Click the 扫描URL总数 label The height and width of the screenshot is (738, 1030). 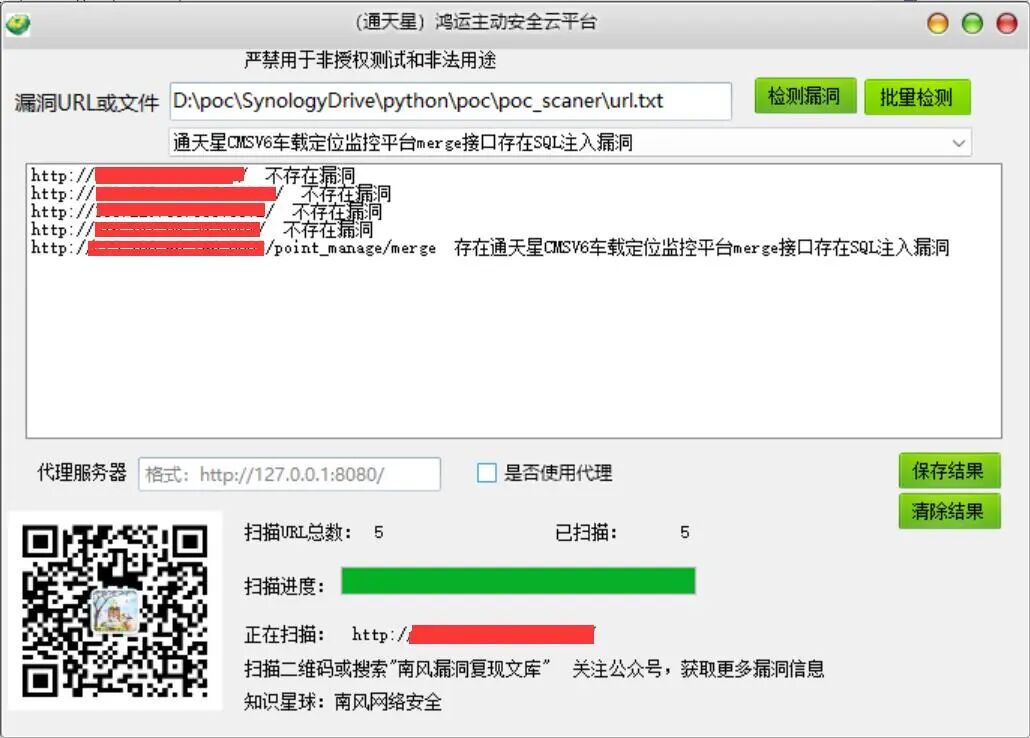(x=298, y=532)
